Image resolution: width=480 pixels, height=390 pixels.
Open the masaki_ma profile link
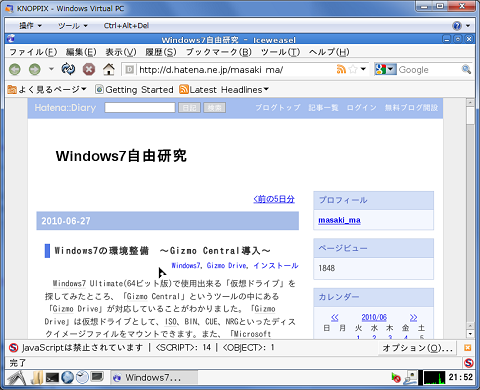point(339,220)
